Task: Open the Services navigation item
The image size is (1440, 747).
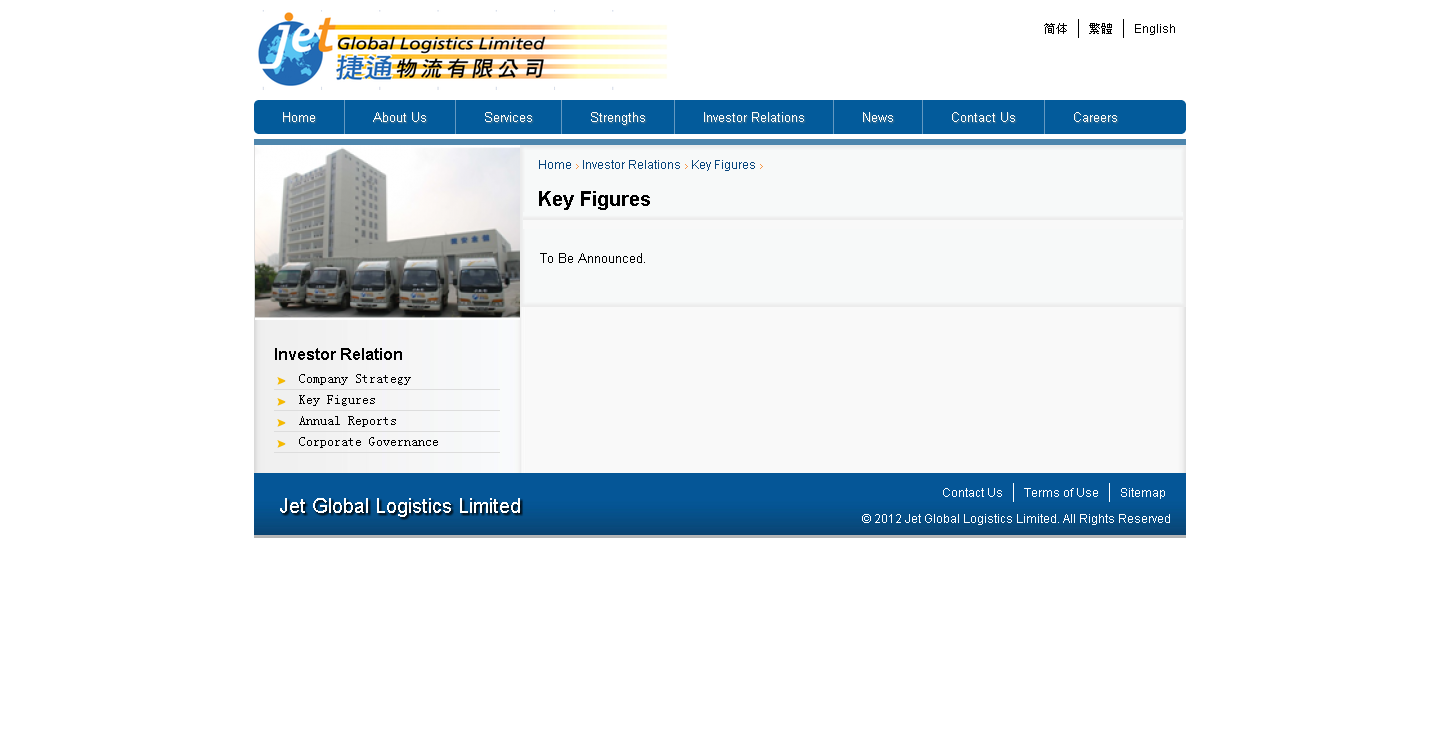Action: (x=508, y=118)
